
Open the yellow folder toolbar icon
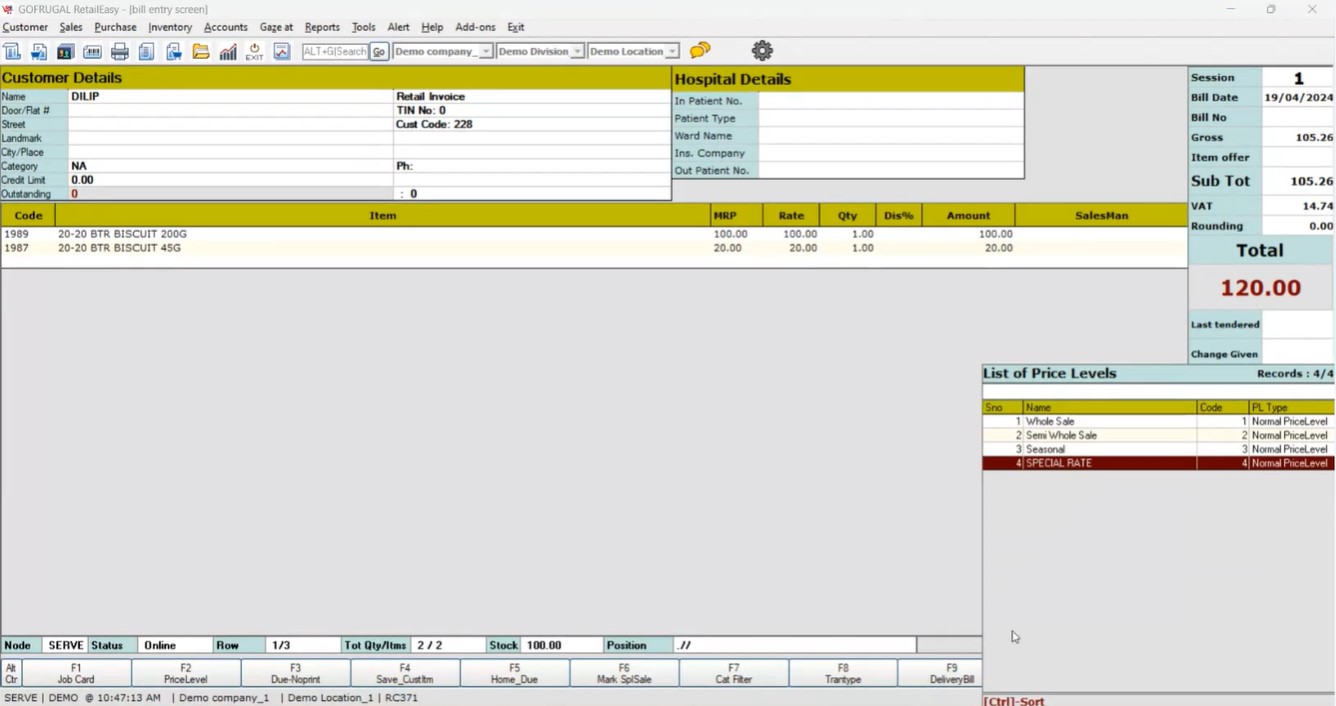click(201, 51)
